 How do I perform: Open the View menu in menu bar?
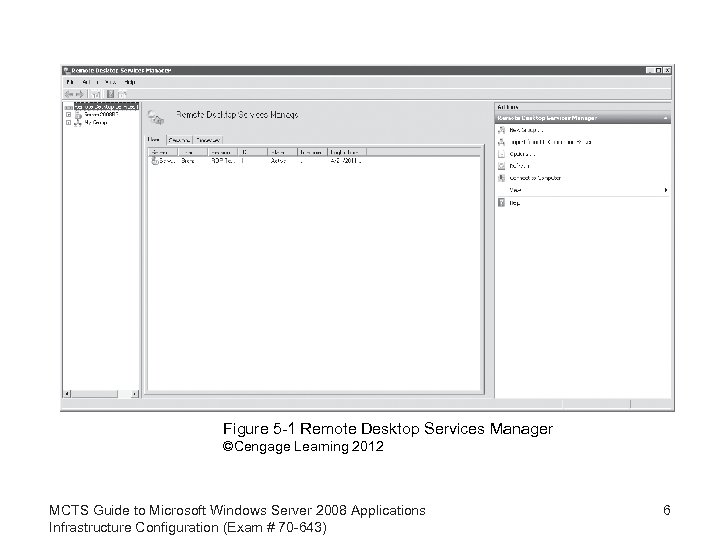click(110, 82)
